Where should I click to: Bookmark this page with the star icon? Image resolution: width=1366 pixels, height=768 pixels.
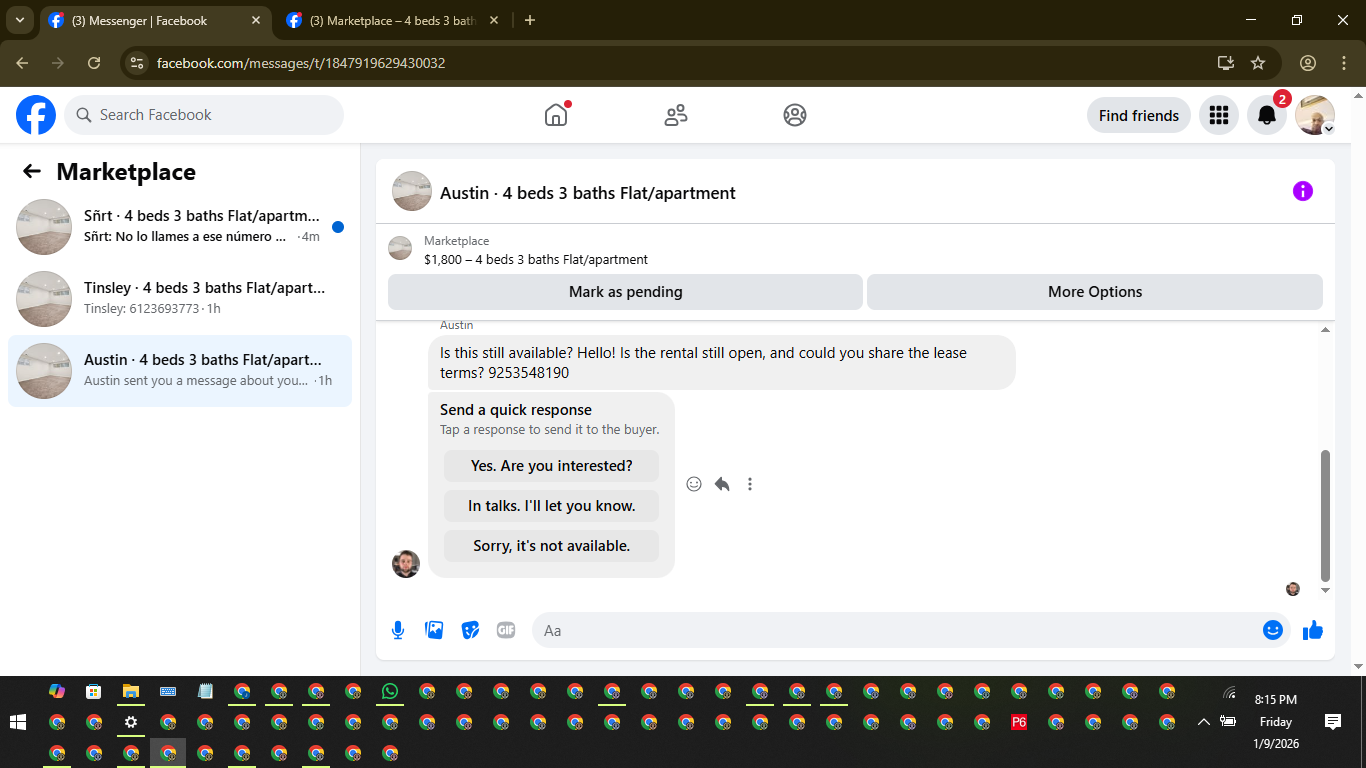pyautogui.click(x=1258, y=63)
